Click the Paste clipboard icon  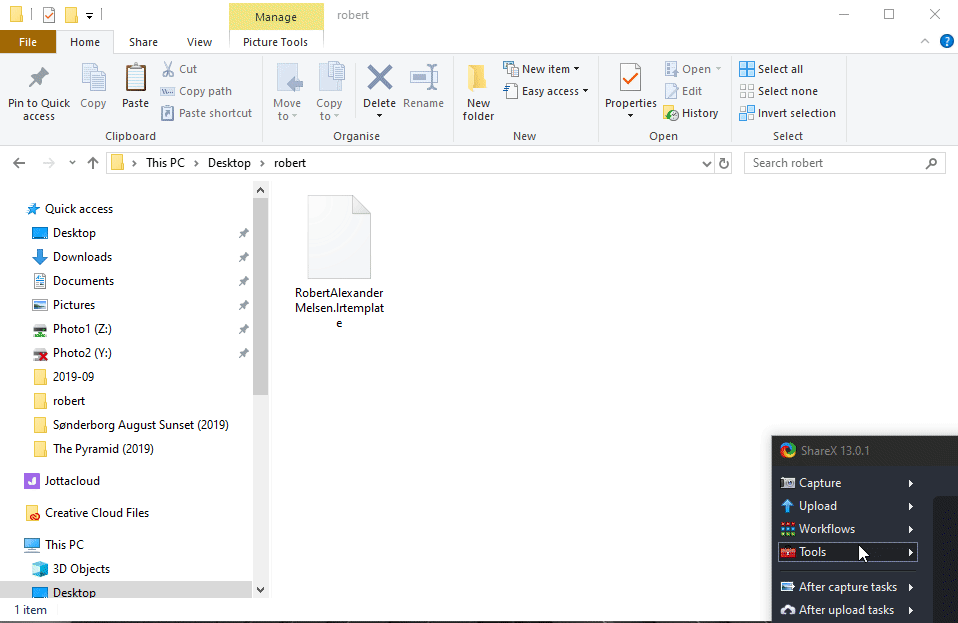[135, 78]
